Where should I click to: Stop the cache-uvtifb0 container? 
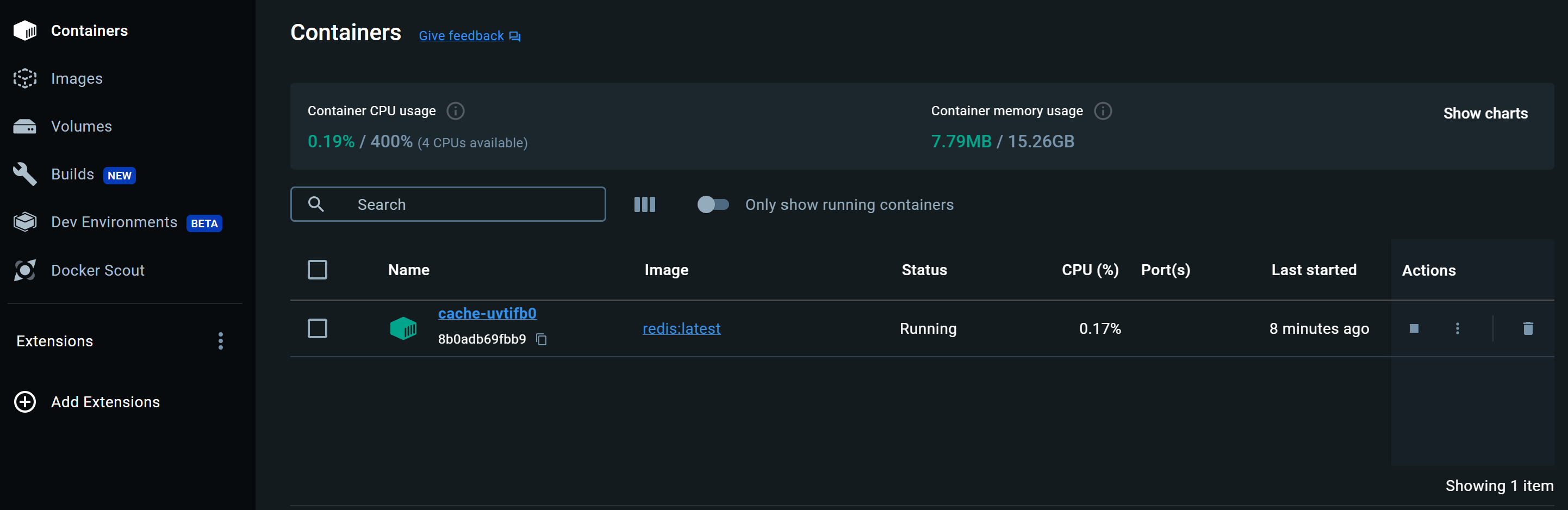coord(1414,328)
